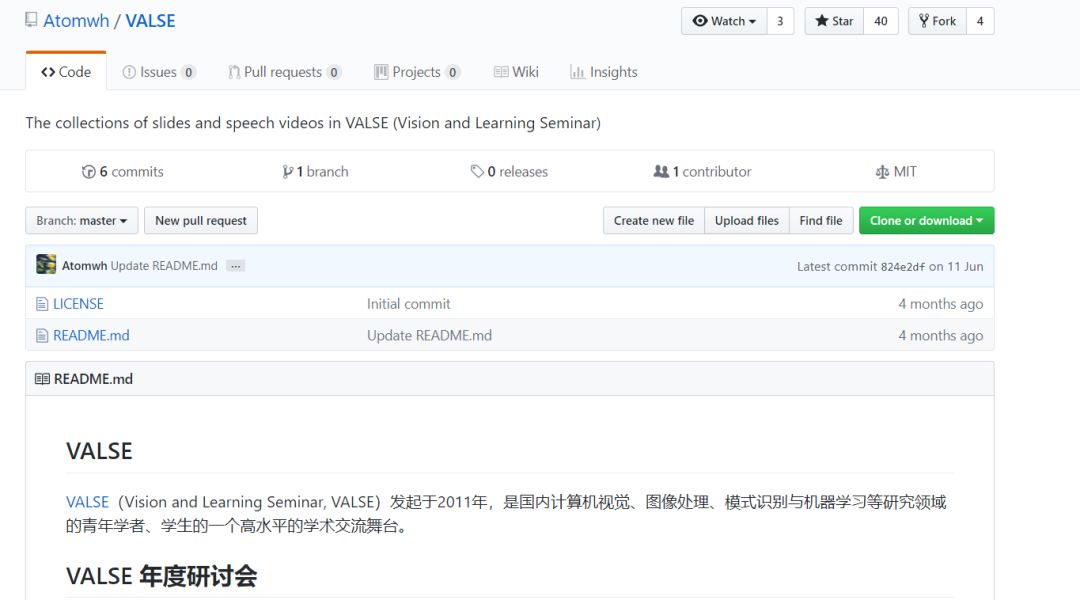View the 1 contributor page
The width and height of the screenshot is (1080, 600).
702,172
